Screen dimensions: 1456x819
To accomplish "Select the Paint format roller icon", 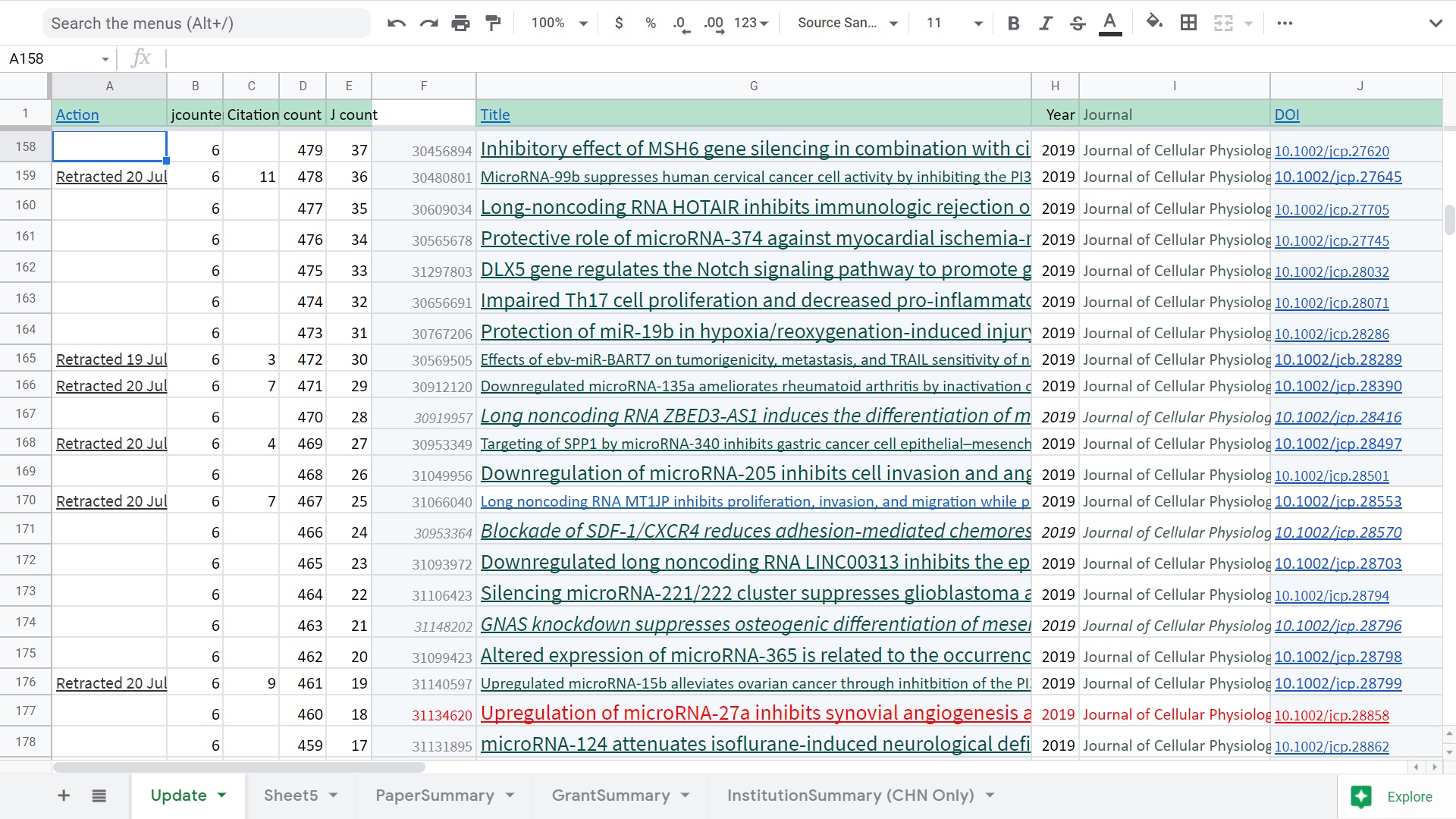I will [493, 24].
